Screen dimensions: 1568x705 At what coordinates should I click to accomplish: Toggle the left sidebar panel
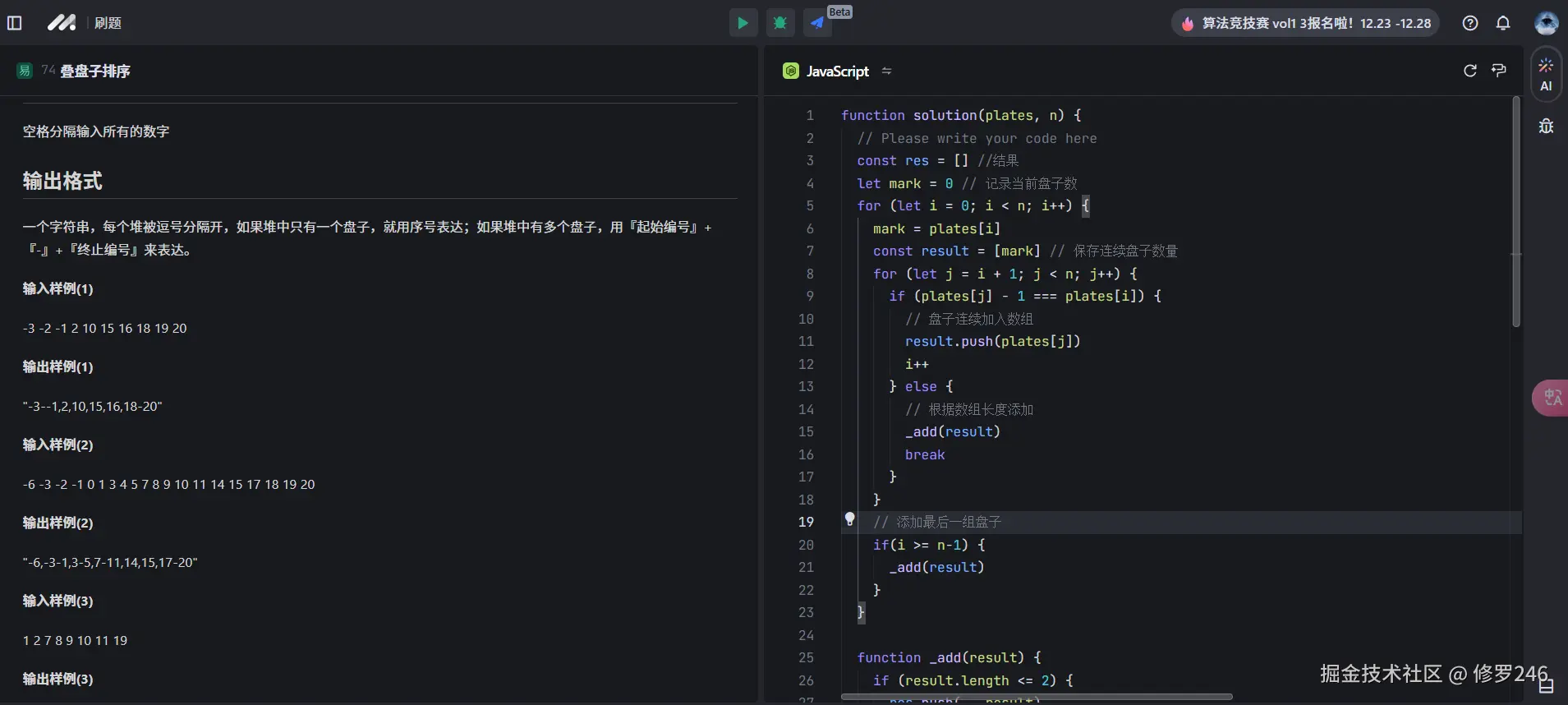click(x=15, y=23)
